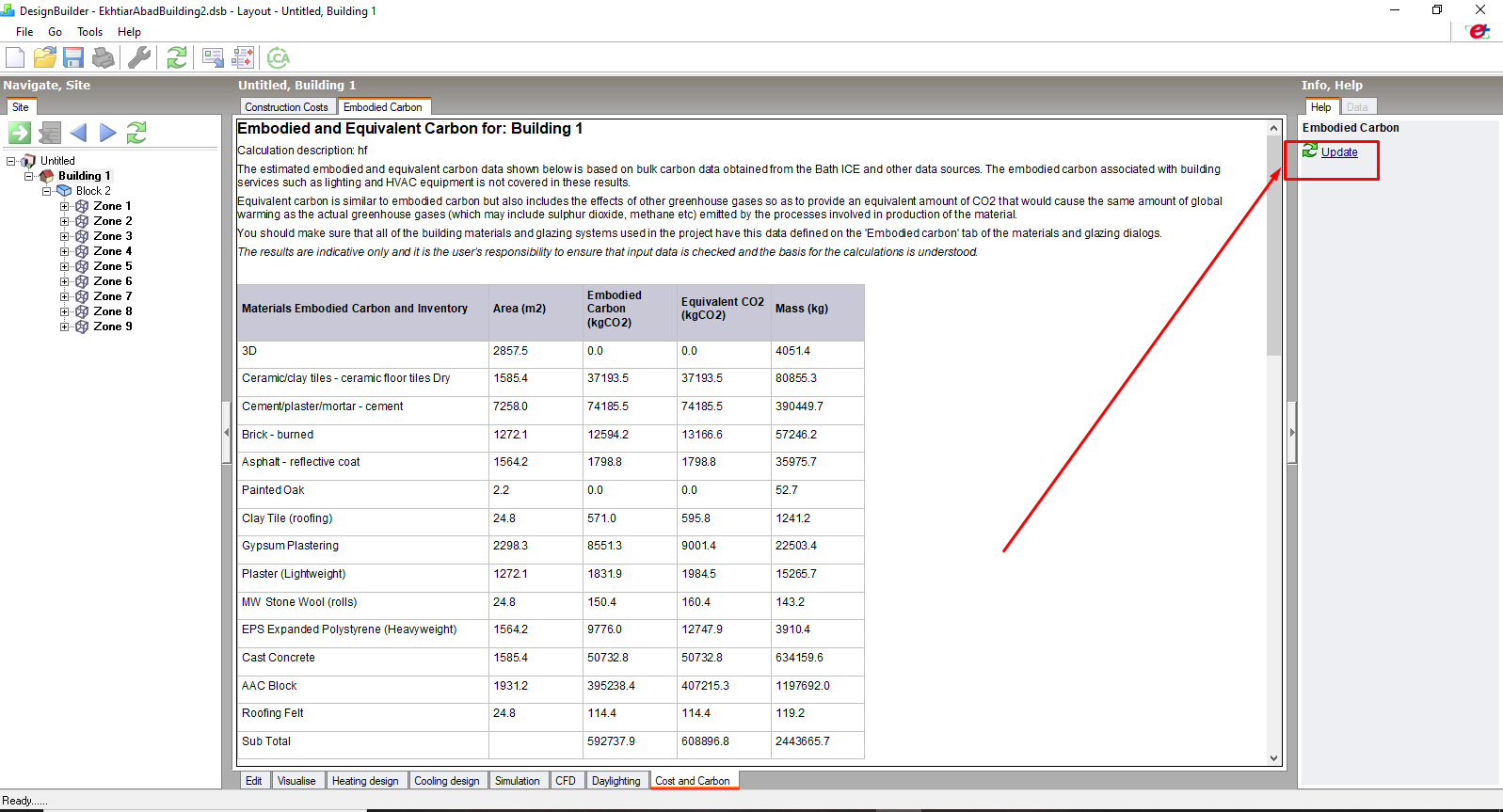1503x812 pixels.
Task: Navigate forward with the blue right arrow
Action: (108, 133)
